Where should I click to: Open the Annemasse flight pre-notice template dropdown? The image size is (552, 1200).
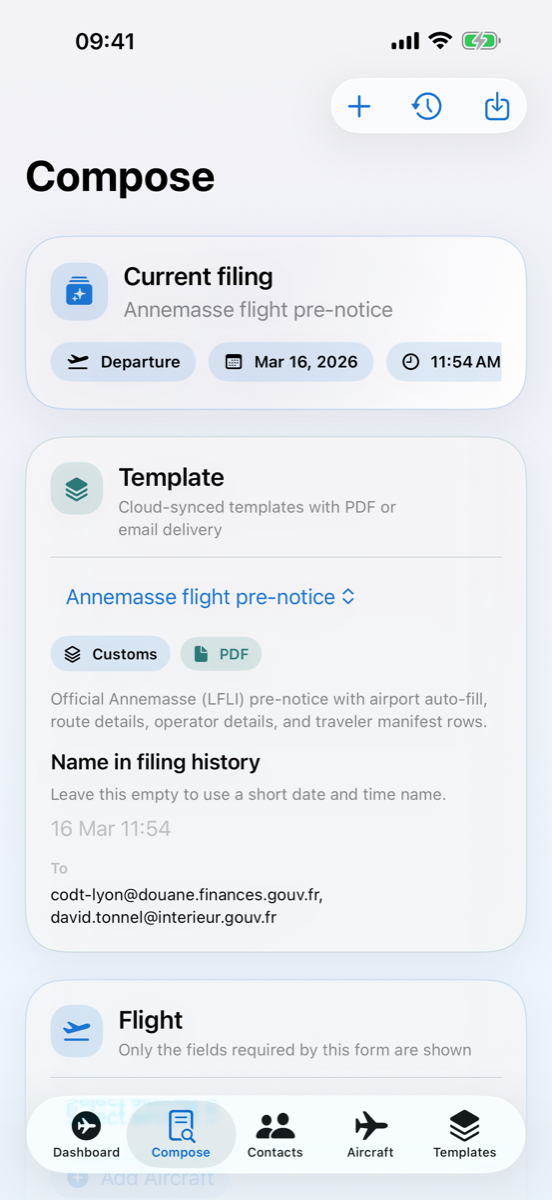(x=210, y=597)
